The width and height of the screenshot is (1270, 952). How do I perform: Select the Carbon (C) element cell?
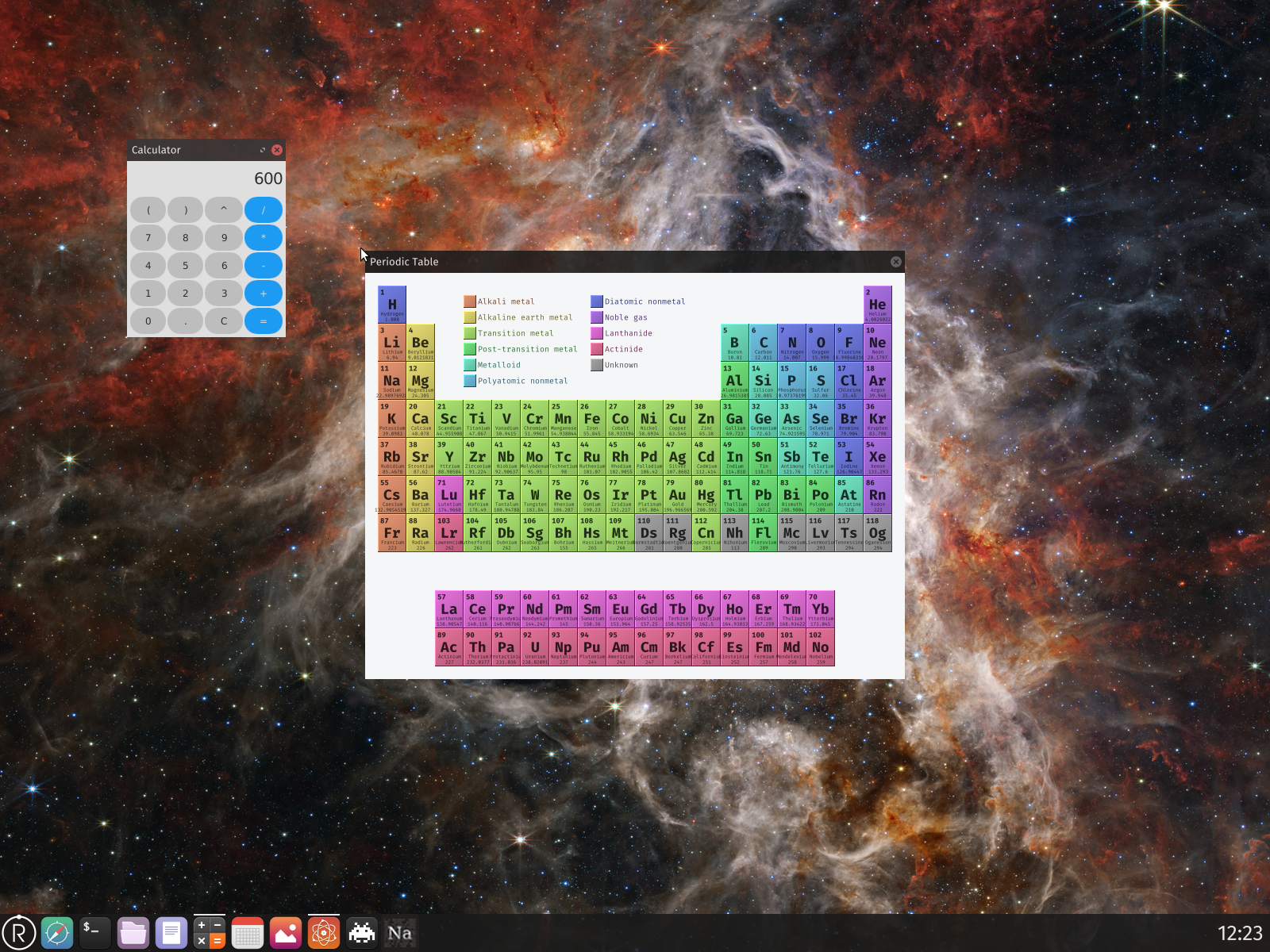764,343
